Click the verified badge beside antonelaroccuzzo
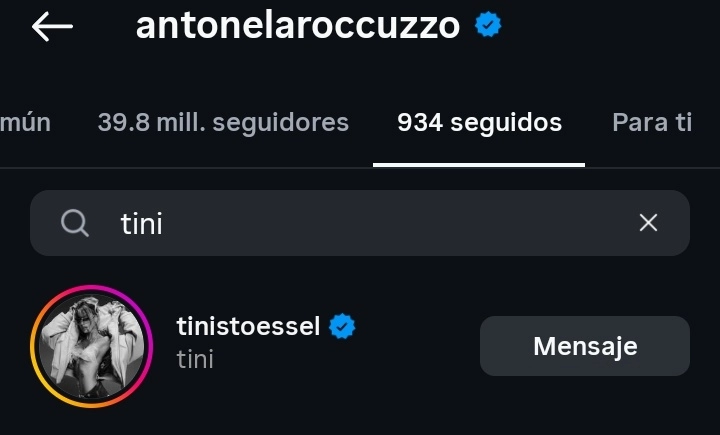Viewport: 720px width, 435px height. [x=488, y=27]
